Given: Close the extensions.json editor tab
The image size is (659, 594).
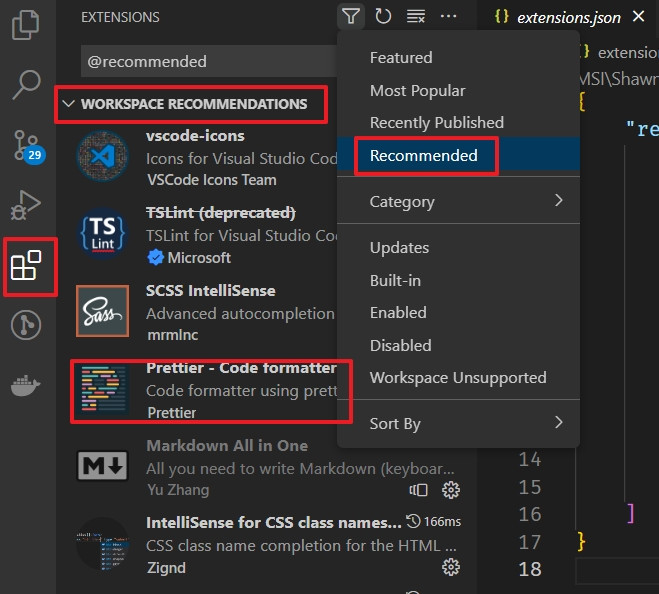Looking at the screenshot, I should point(638,17).
